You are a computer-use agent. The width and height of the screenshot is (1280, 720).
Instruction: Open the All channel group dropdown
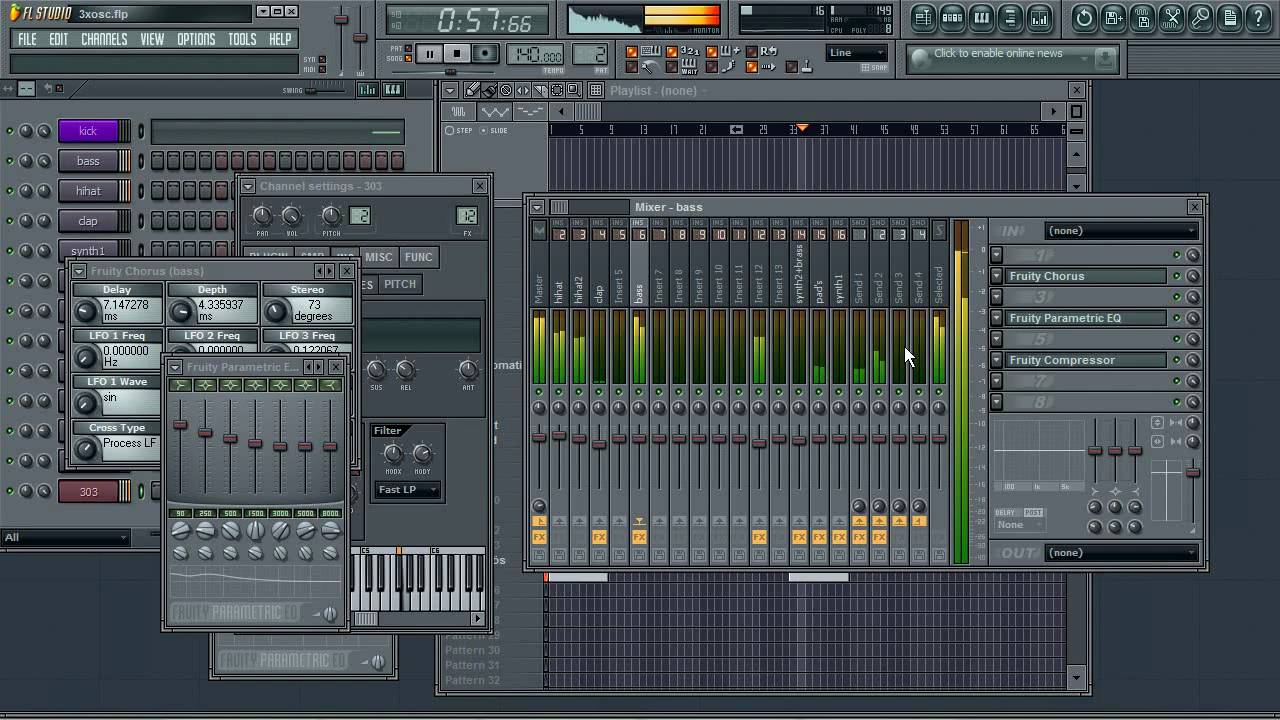[x=67, y=537]
